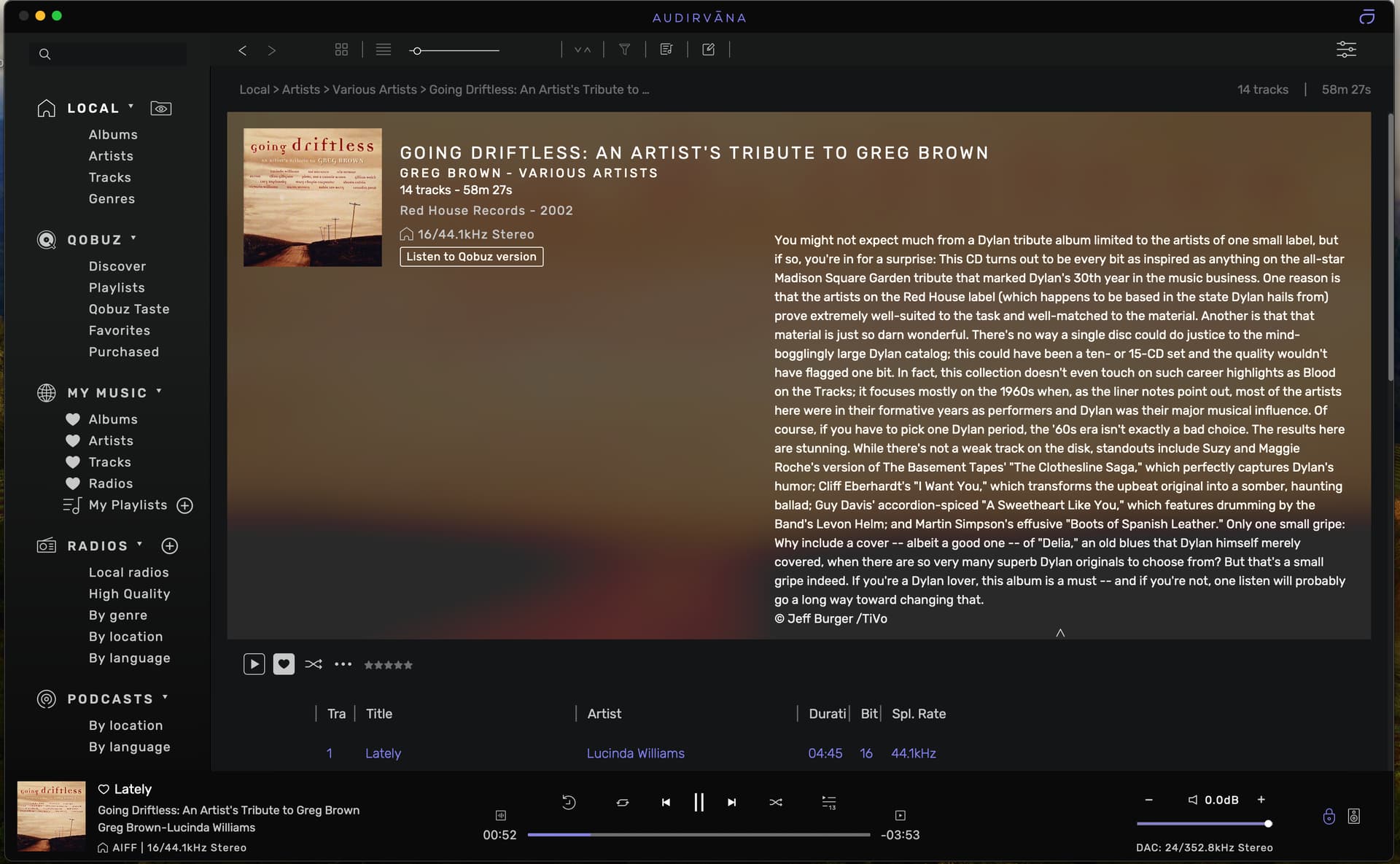Open the audio settings sliders icon

coord(1345,50)
